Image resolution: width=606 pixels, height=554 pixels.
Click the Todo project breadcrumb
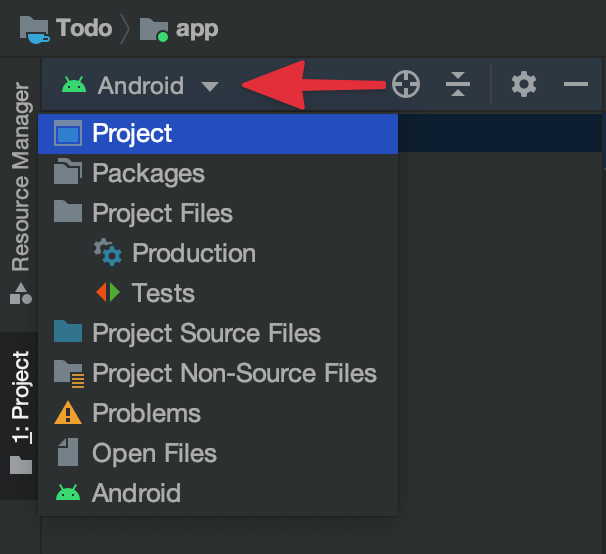pos(66,29)
